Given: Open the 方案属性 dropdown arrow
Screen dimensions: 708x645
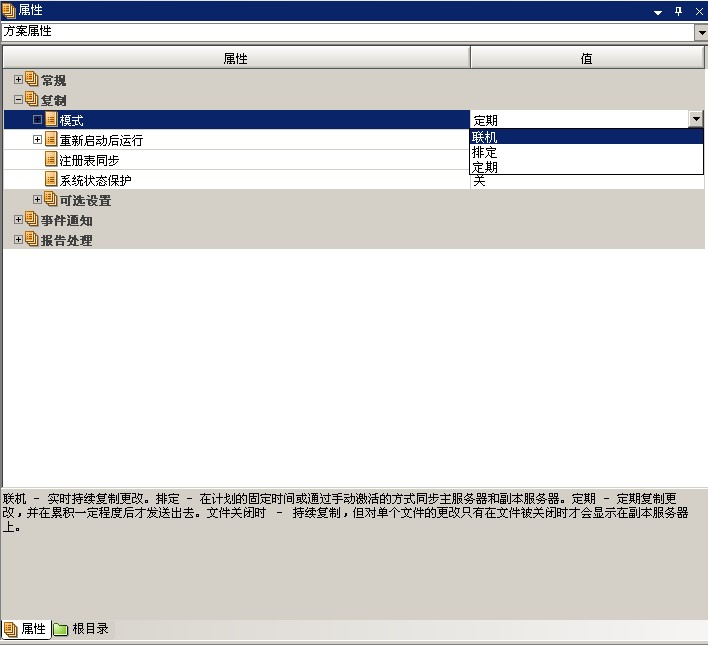Looking at the screenshot, I should coord(700,32).
